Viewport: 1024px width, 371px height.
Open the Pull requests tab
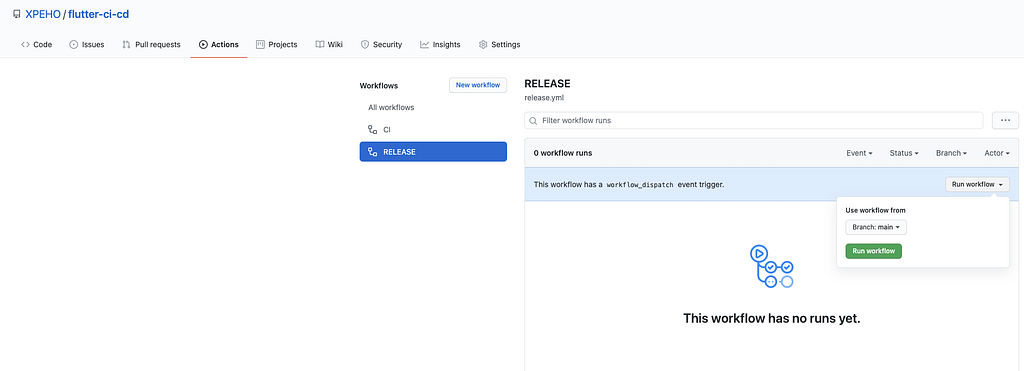coord(152,44)
